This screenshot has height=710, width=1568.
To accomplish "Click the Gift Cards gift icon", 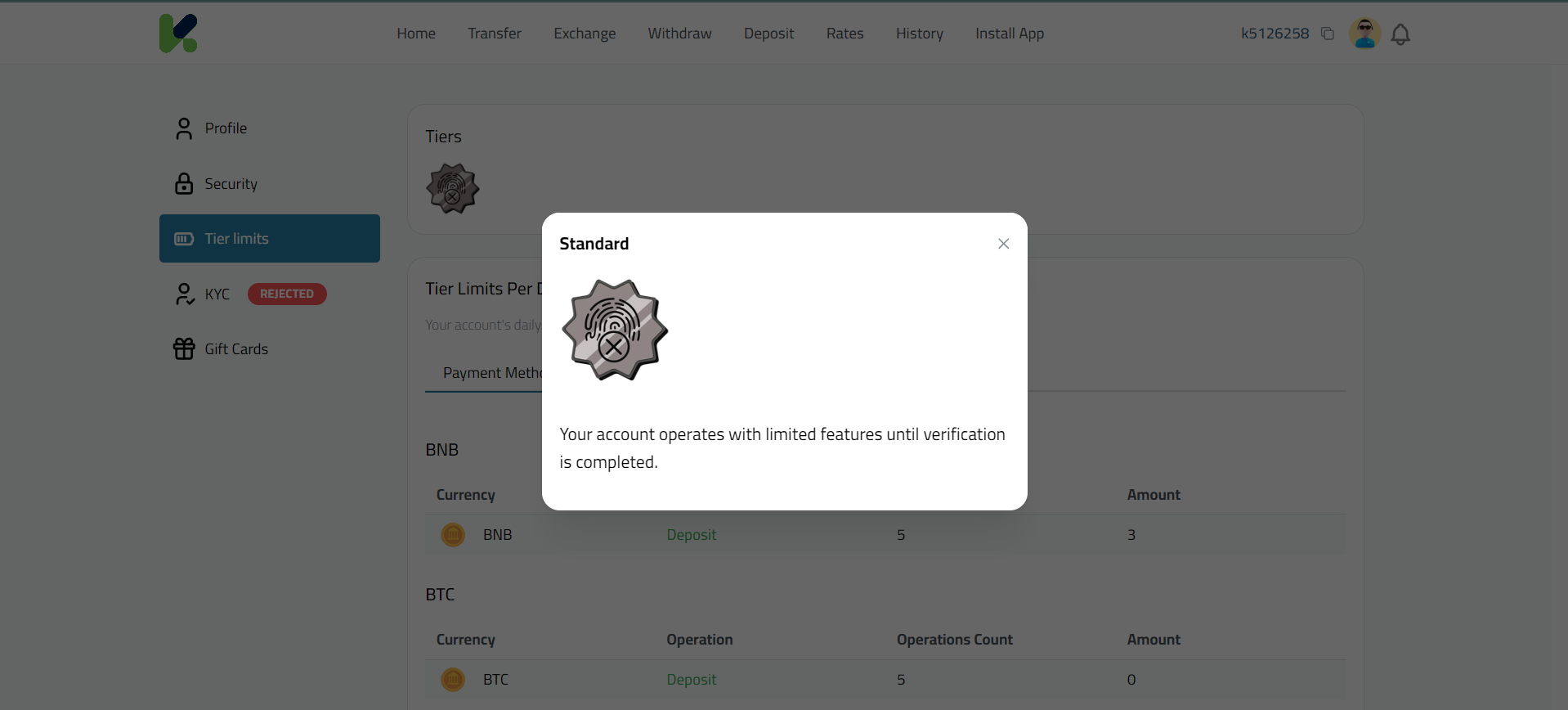I will 184,348.
